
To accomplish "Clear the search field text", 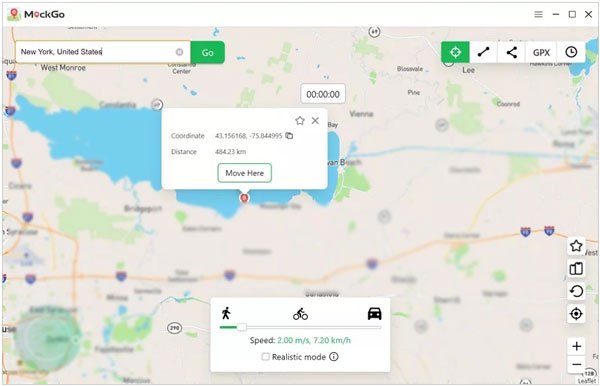I will pyautogui.click(x=179, y=52).
